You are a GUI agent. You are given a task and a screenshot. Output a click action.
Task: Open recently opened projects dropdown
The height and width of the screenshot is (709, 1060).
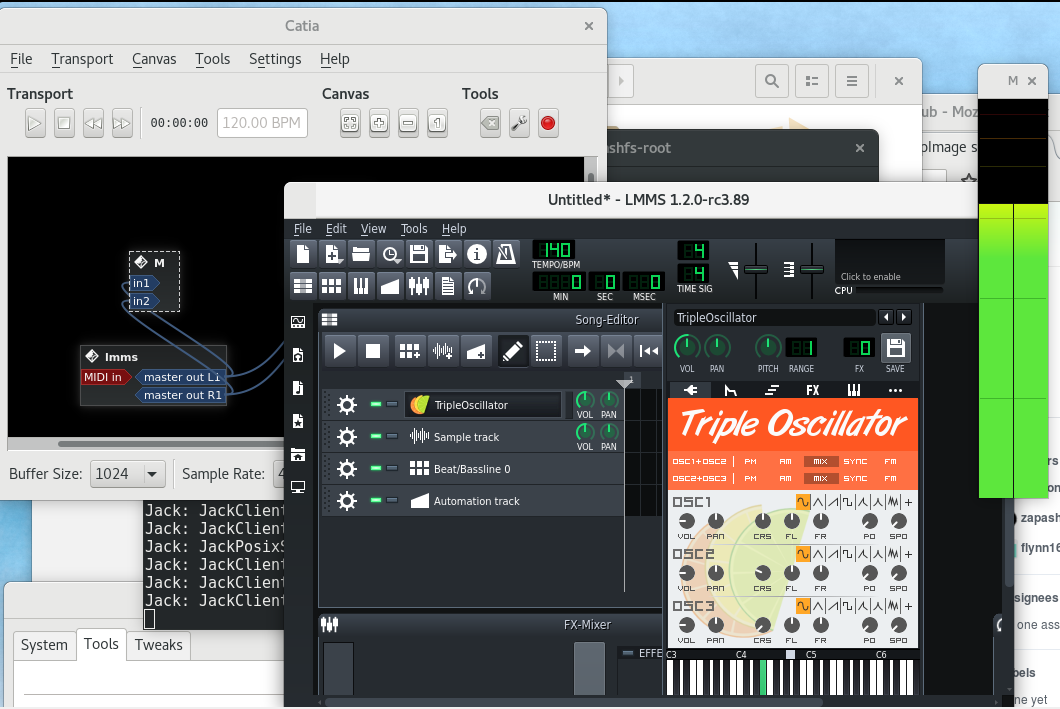(390, 254)
